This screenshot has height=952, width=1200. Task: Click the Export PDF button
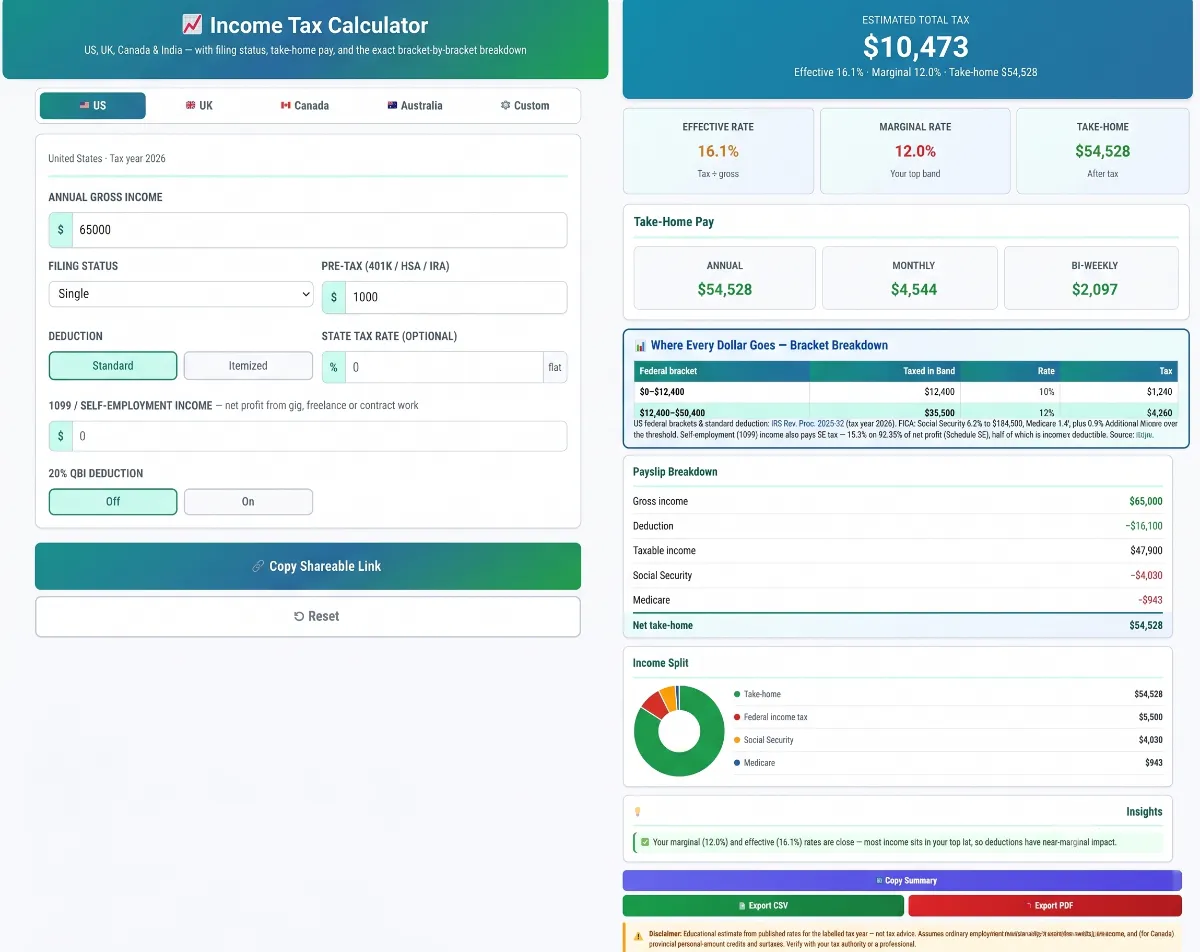point(1045,906)
